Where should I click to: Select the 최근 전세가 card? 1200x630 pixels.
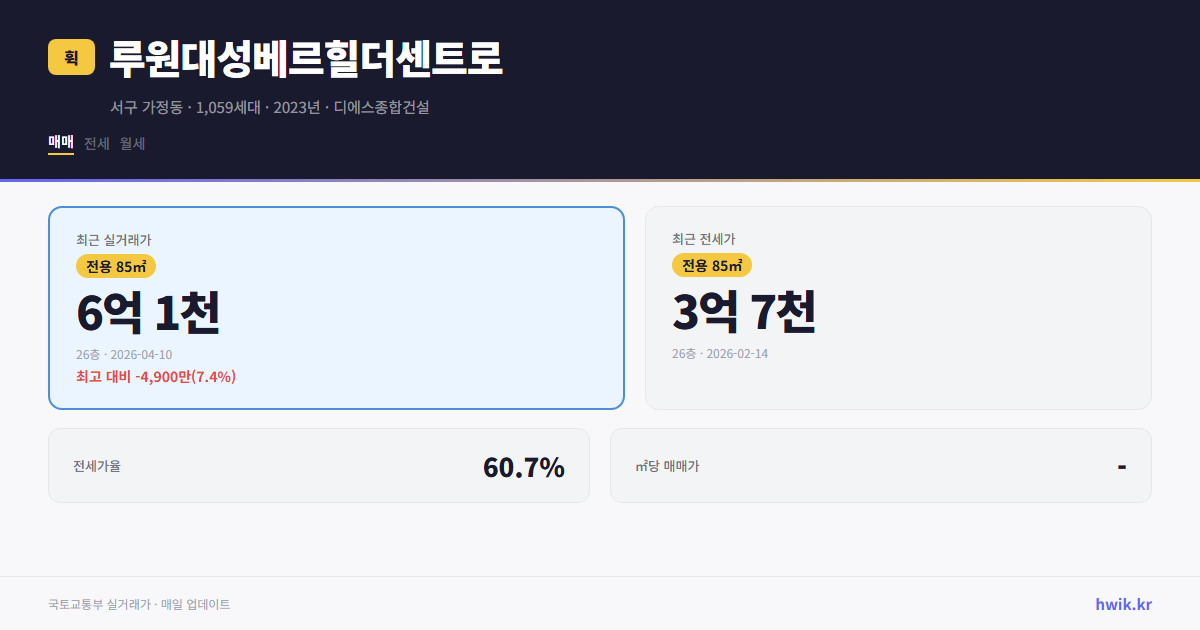tap(898, 307)
